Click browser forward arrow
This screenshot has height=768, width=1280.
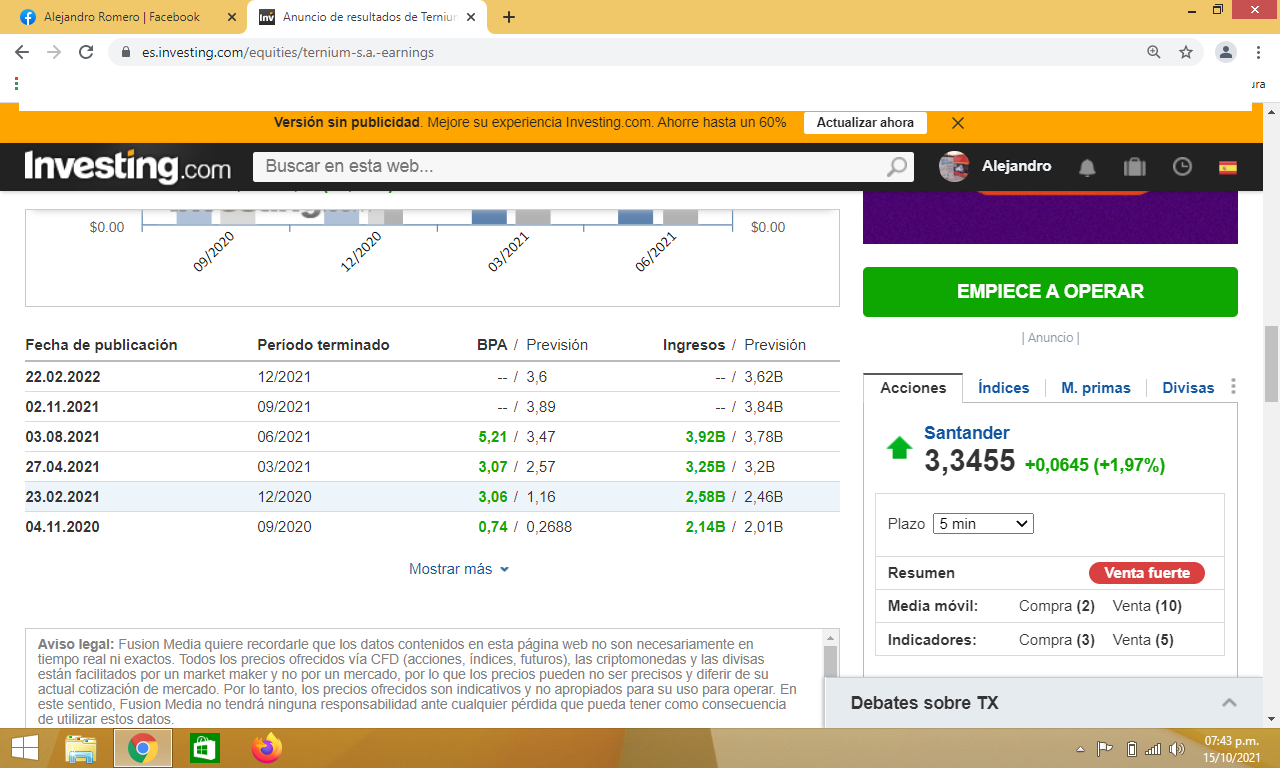pos(54,52)
